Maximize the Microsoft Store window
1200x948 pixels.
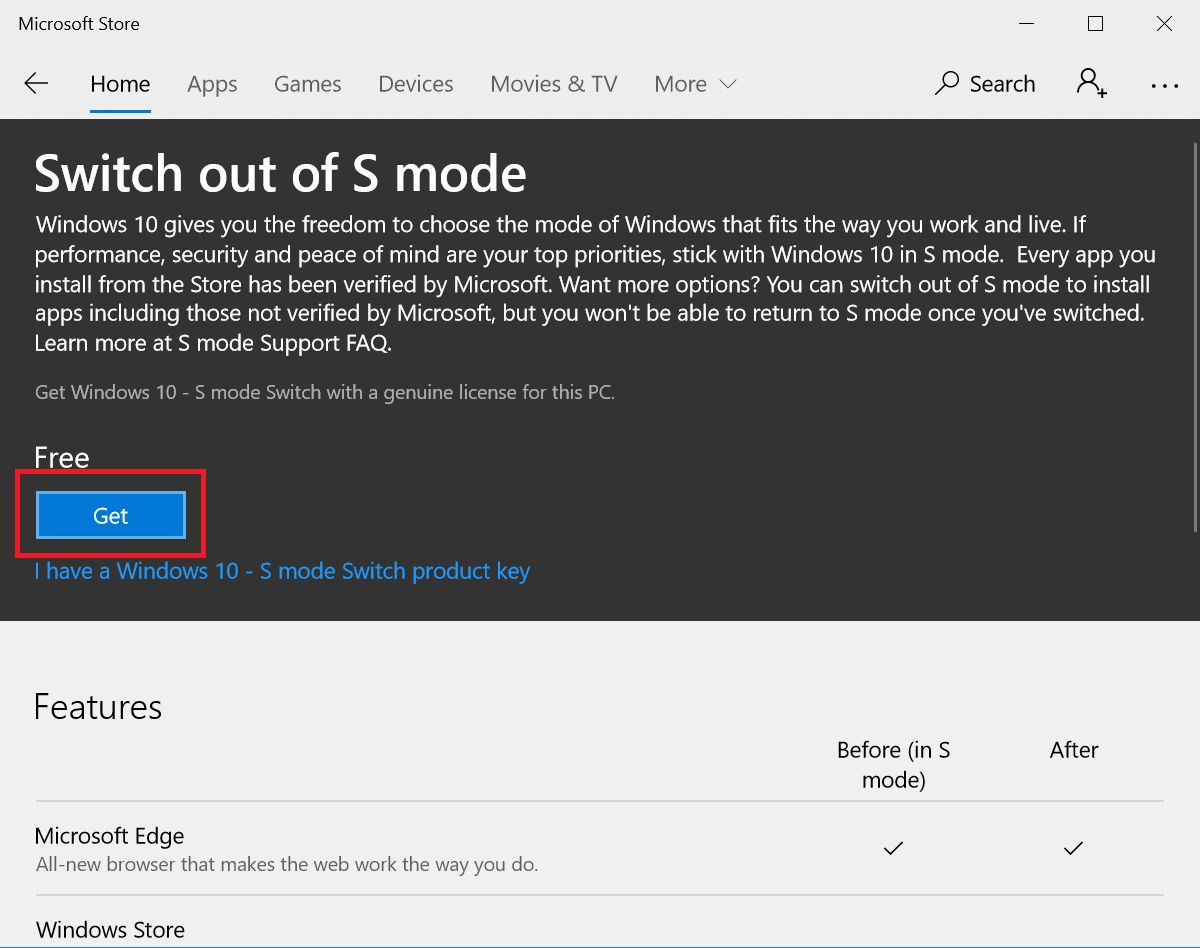(1095, 24)
